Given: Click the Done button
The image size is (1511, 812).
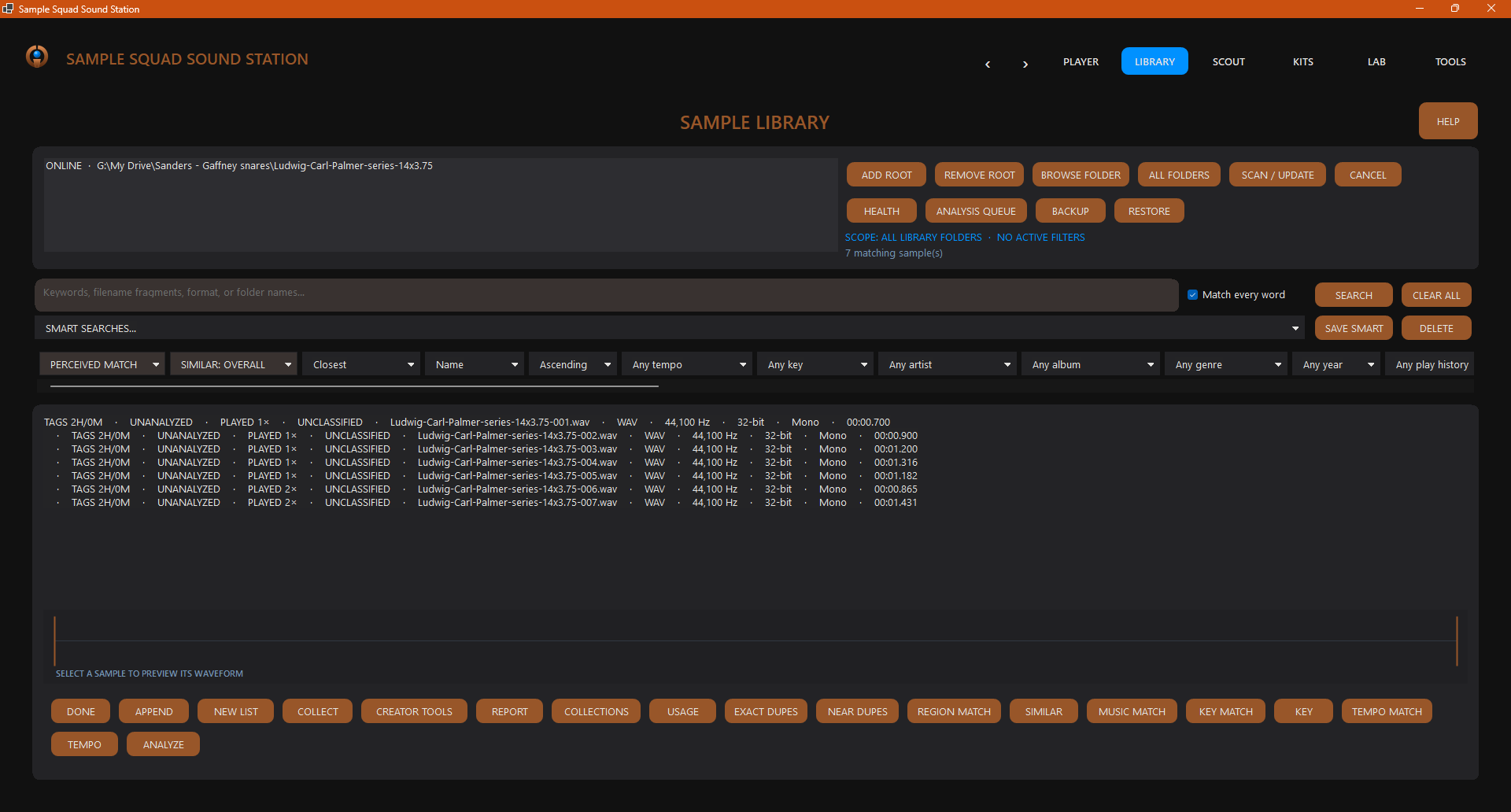Looking at the screenshot, I should [81, 711].
